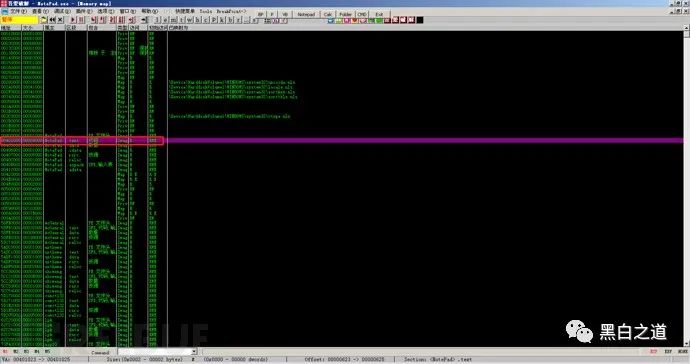Image resolution: width=690 pixels, height=364 pixels.
Task: Open the Memory map window M icon
Action: (x=173, y=20)
